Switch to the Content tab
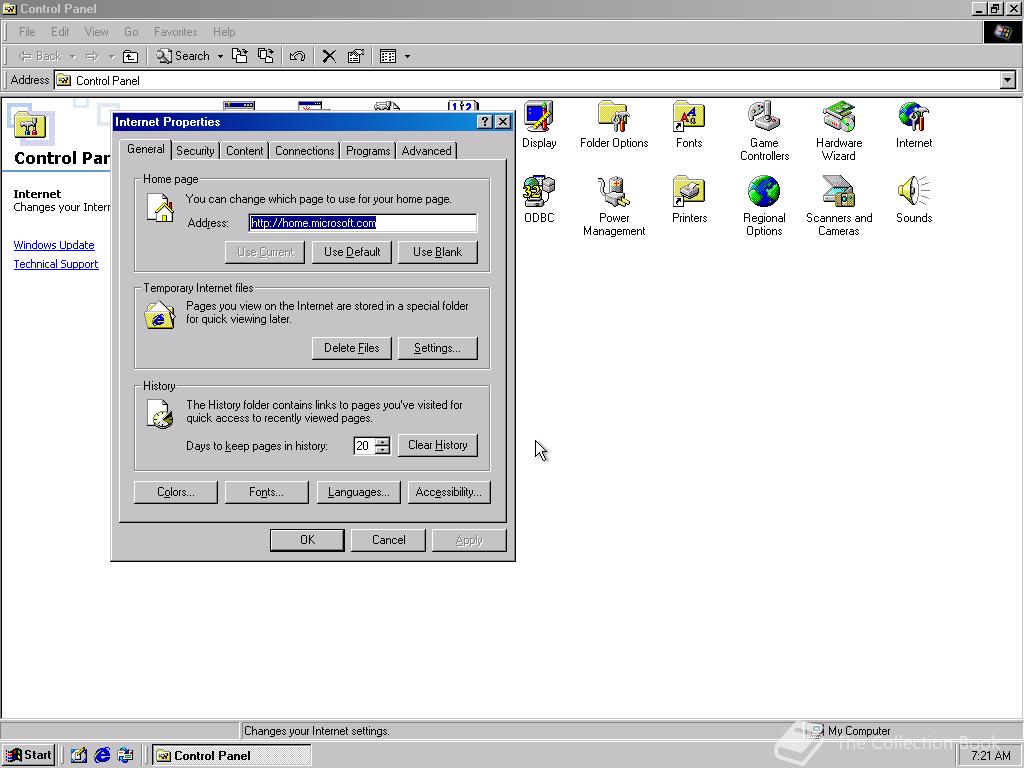This screenshot has height=768, width=1024. tap(245, 151)
